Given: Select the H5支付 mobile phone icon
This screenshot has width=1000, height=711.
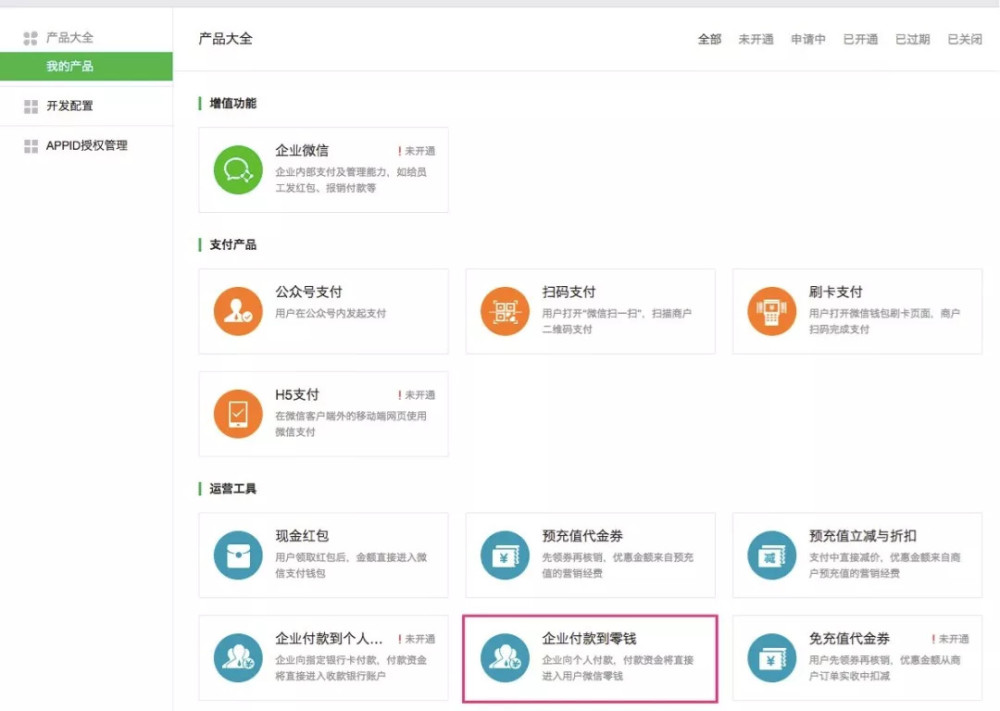Looking at the screenshot, I should pyautogui.click(x=239, y=414).
